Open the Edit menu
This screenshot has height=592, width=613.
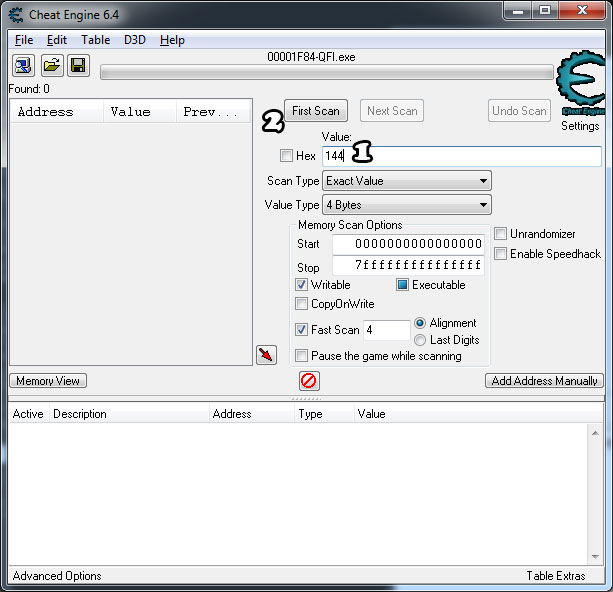pos(57,40)
